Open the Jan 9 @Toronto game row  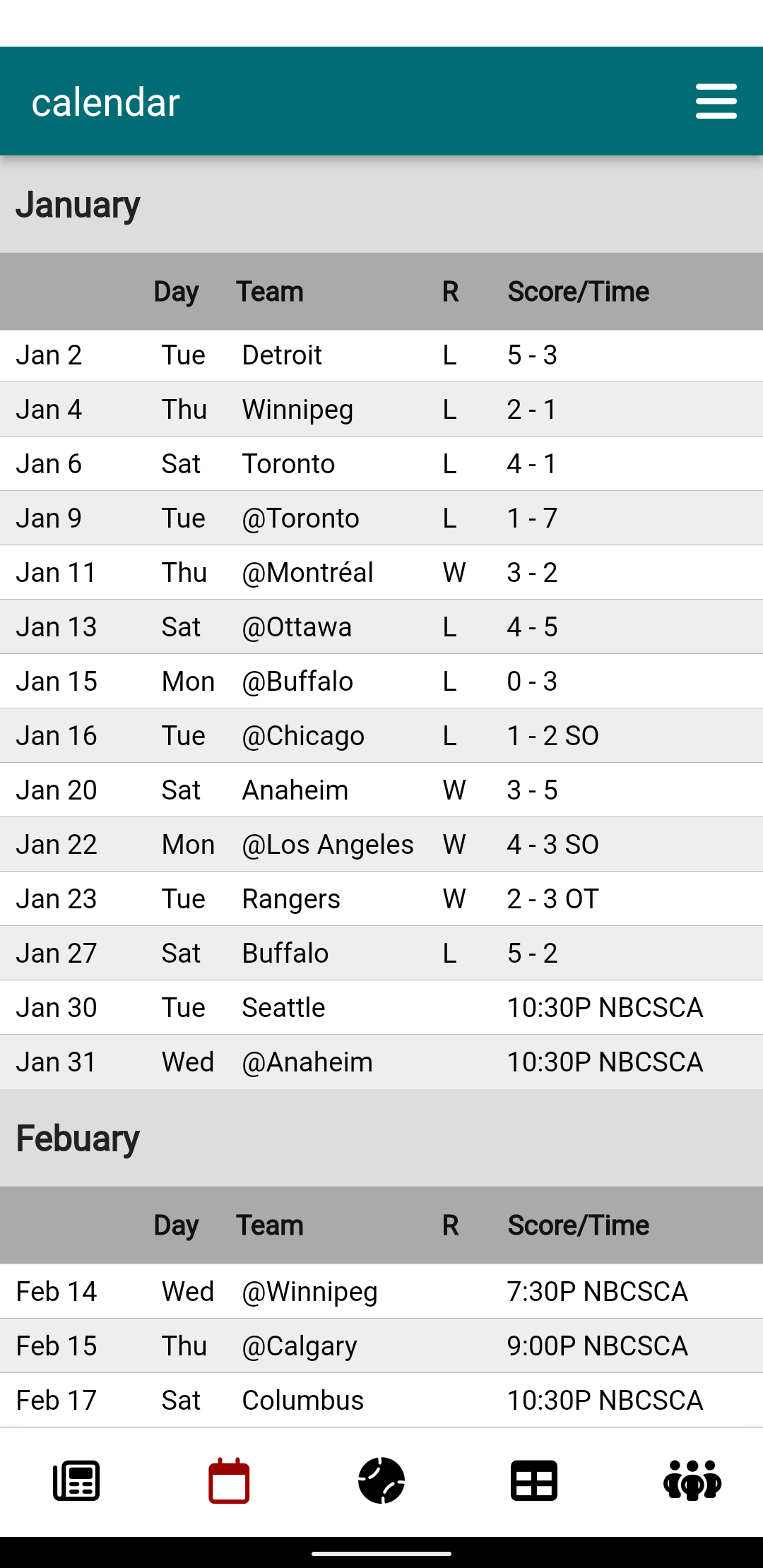pyautogui.click(x=381, y=518)
